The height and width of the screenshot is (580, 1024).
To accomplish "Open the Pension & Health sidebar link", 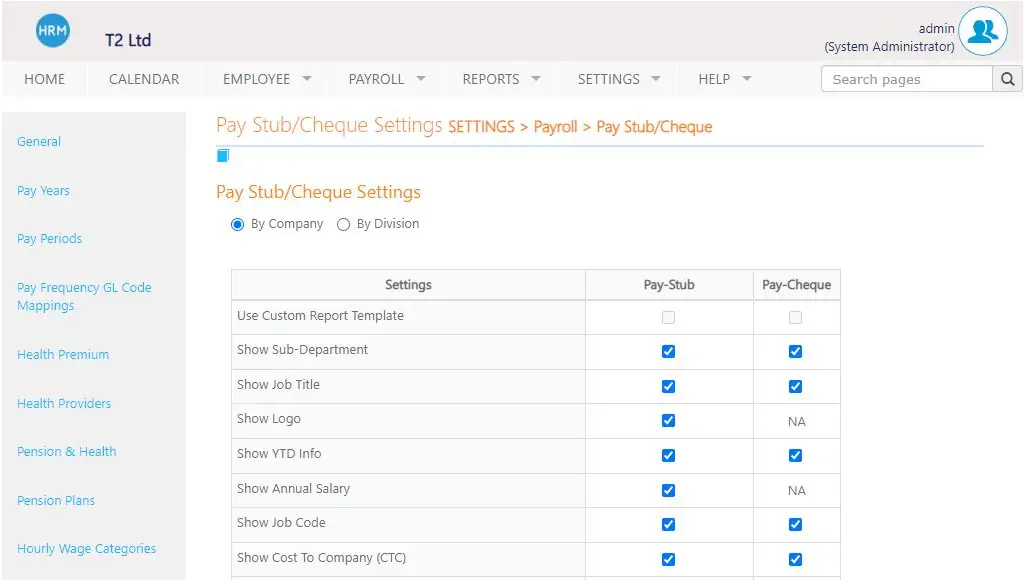I will (x=67, y=451).
